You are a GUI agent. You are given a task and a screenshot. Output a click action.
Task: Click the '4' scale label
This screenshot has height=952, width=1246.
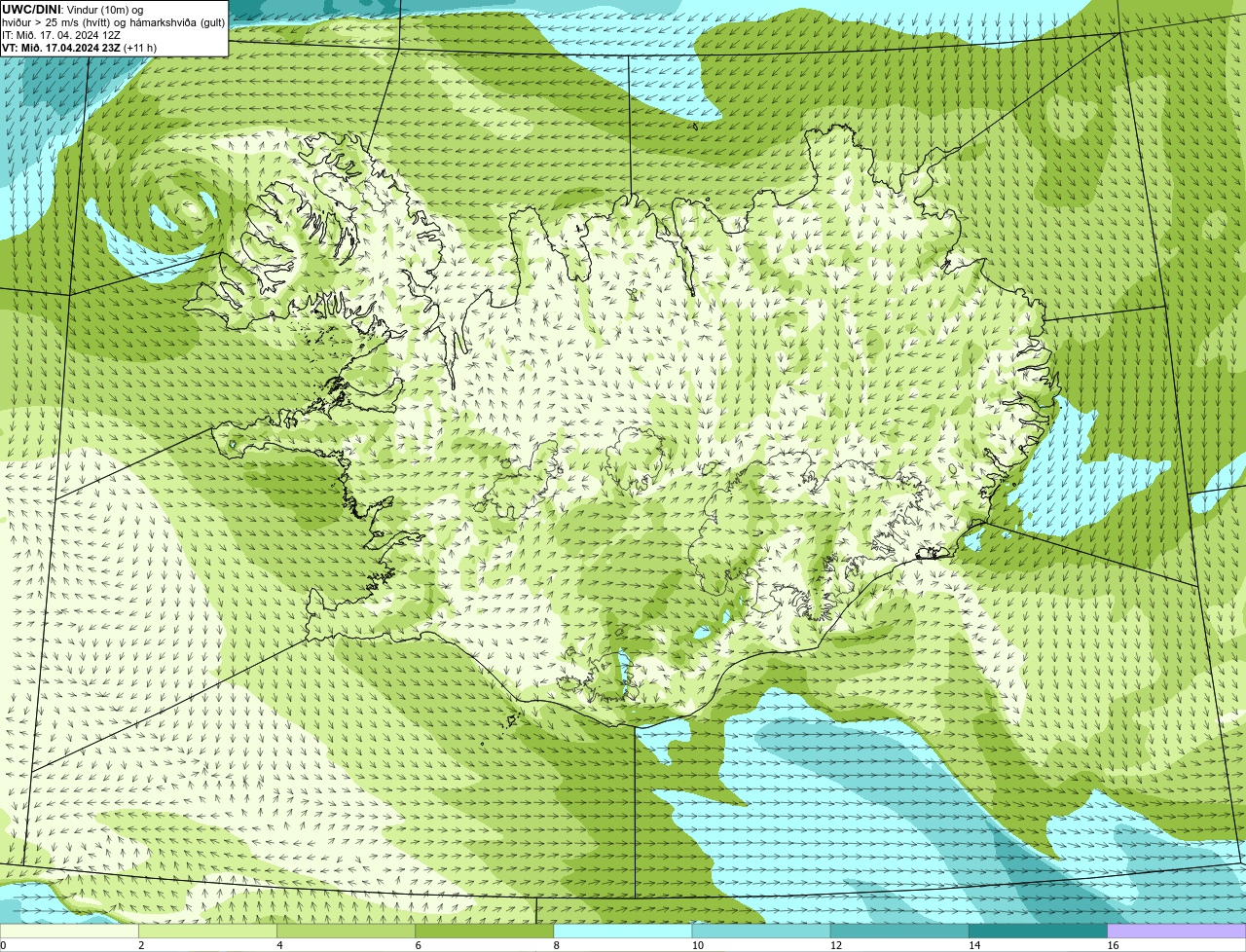coord(280,945)
